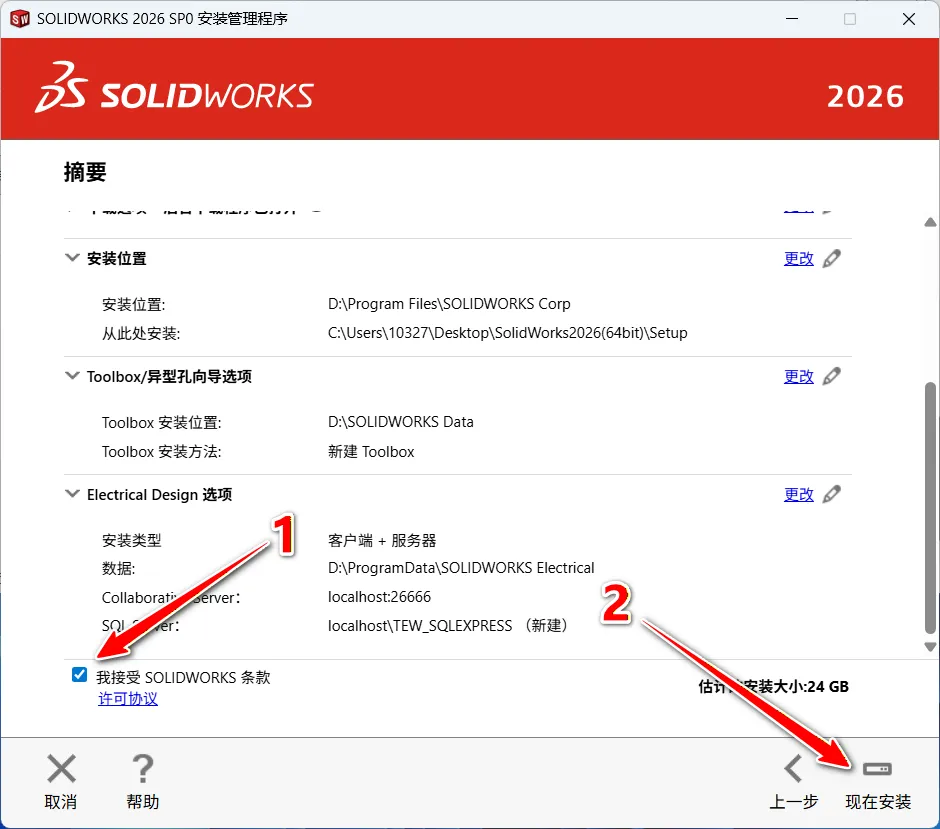
Task: Collapse the Toolbox/异型孔向导选项 section chevron
Action: point(72,376)
